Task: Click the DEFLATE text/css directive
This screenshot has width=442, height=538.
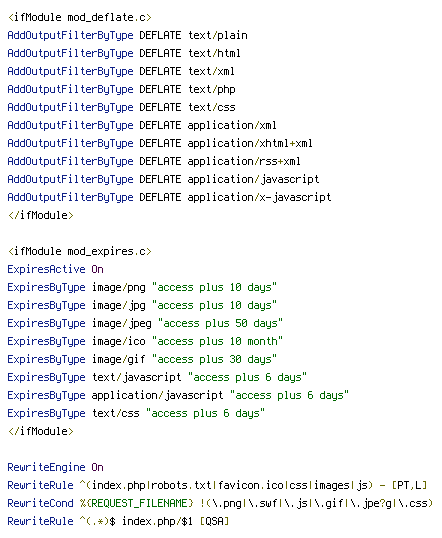Action: click(121, 107)
